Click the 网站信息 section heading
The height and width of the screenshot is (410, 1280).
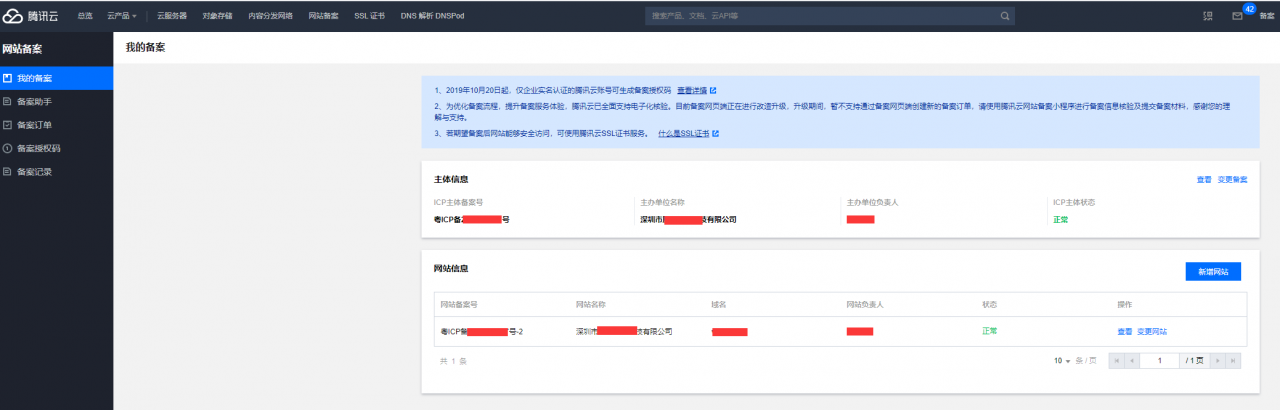coord(450,268)
